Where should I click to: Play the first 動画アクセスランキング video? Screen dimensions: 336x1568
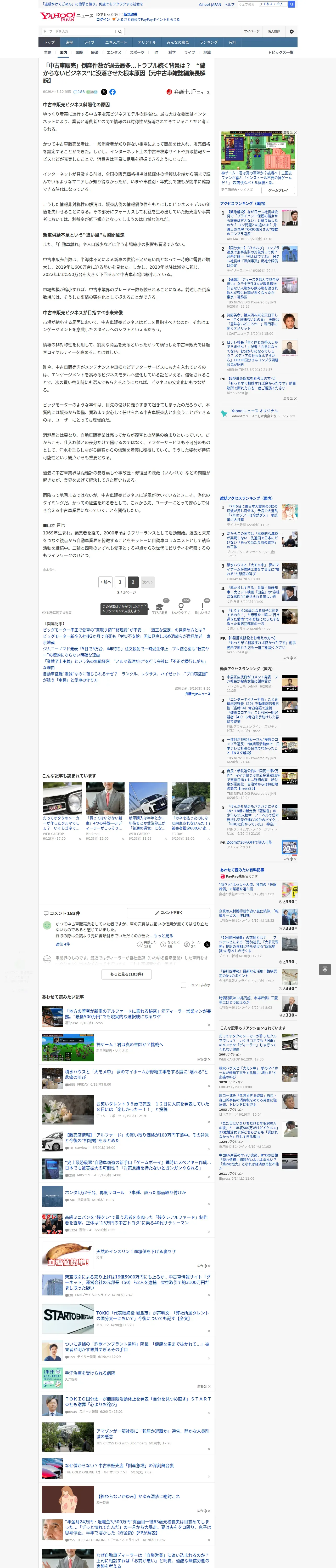[289, 683]
